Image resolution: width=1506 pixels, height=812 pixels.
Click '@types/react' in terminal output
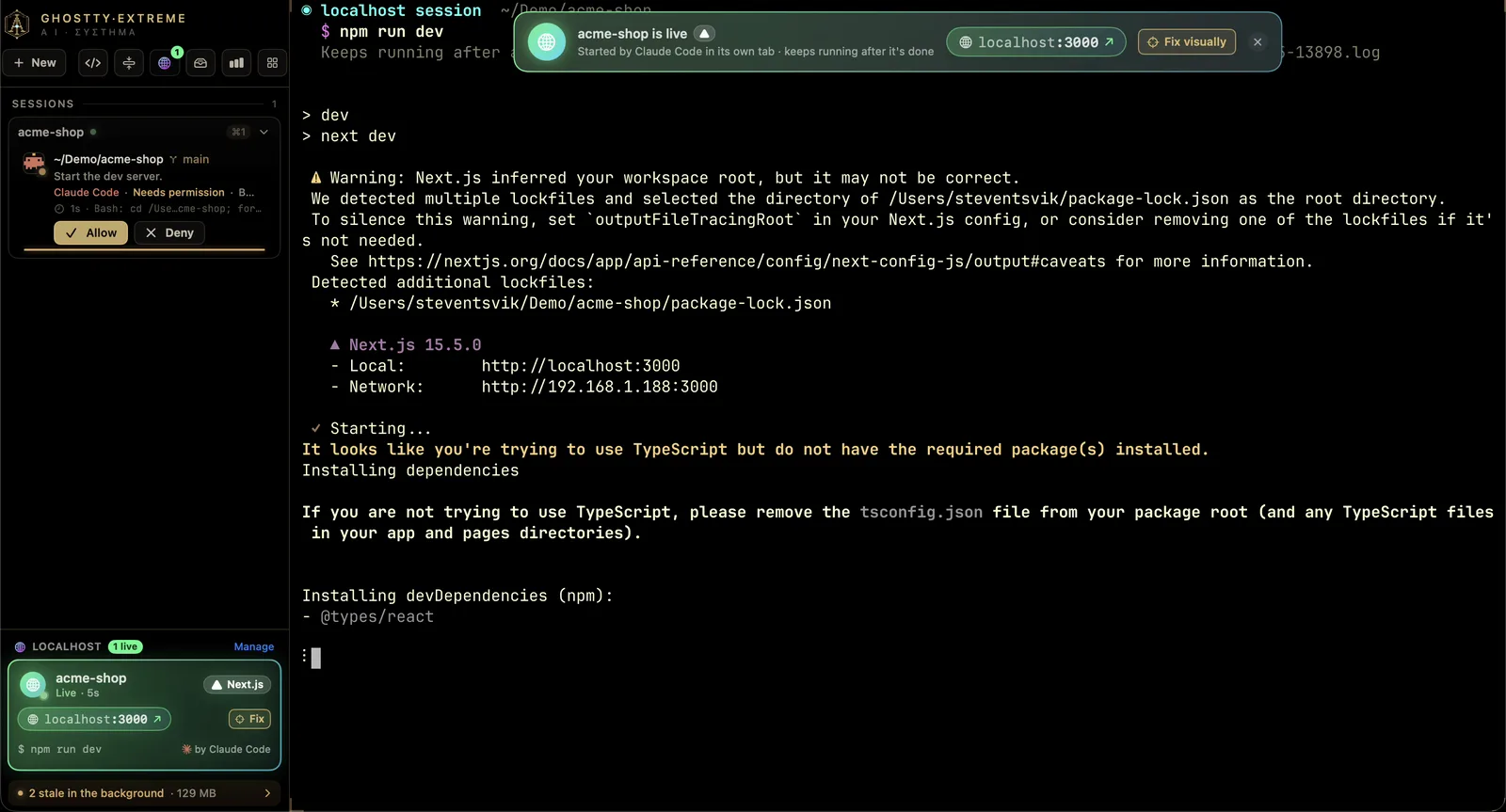[x=377, y=617]
